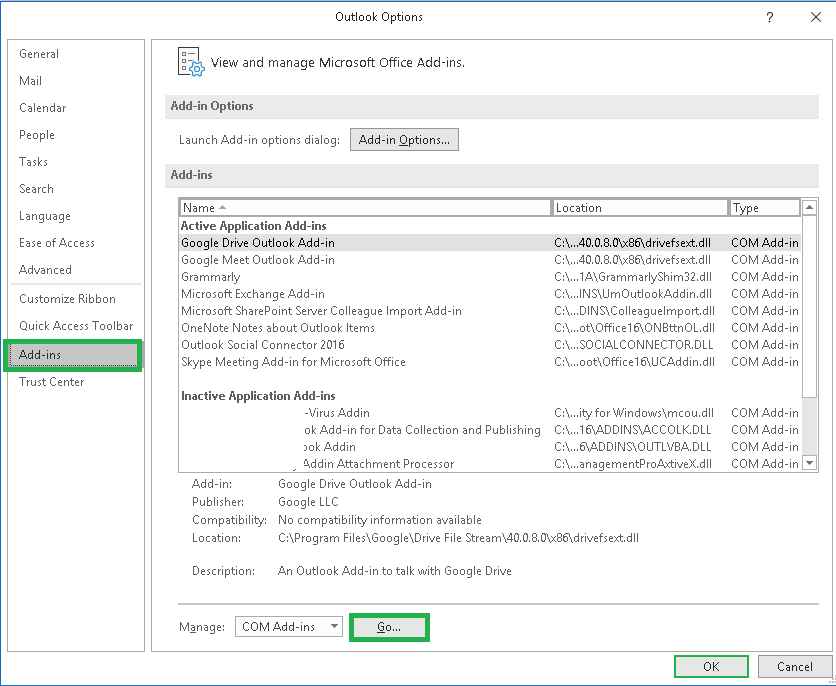Screen dimensions: 836x686
Task: Sort by the Location column header
Action: pos(639,208)
